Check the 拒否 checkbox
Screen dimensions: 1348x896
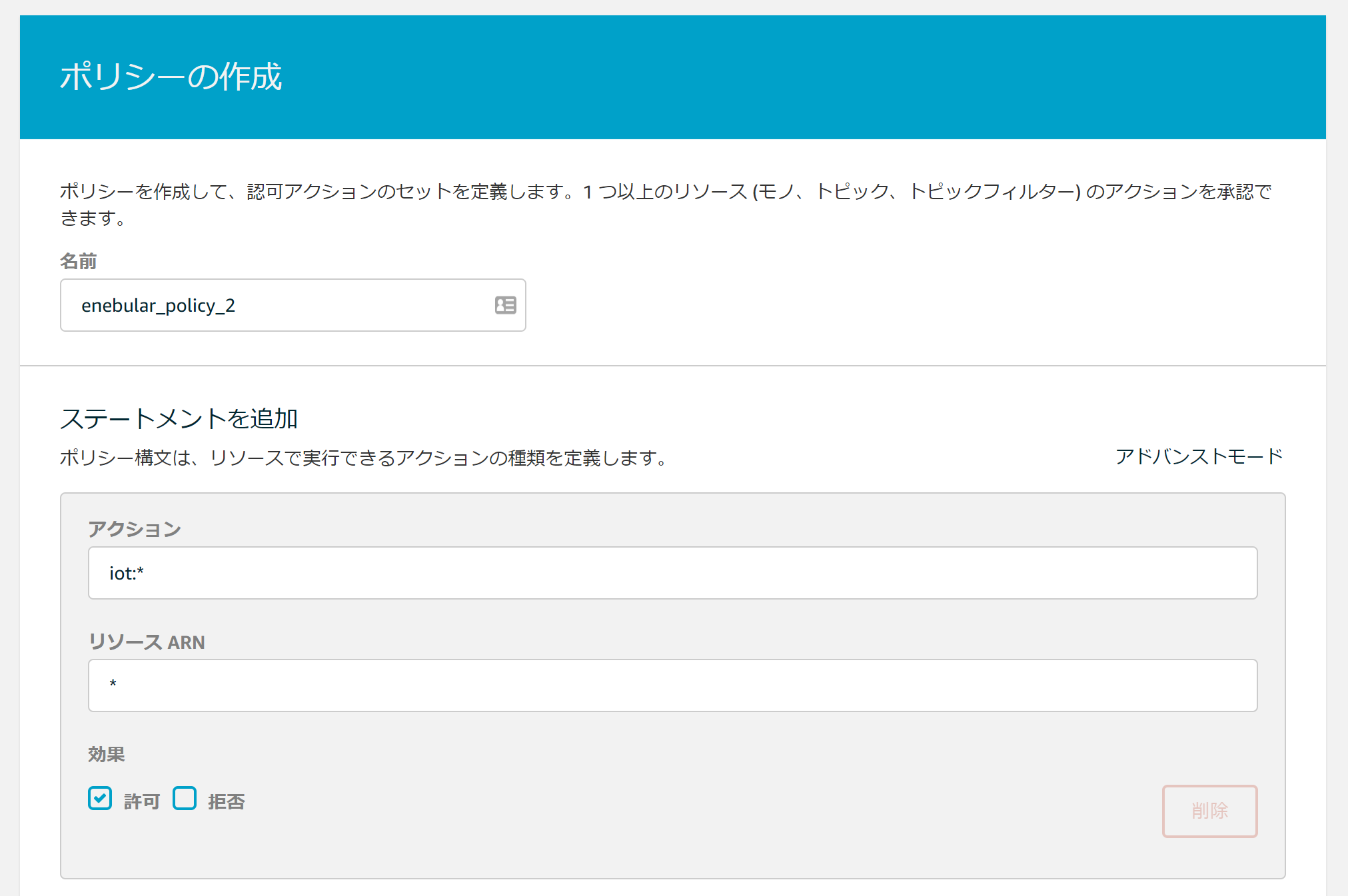click(185, 798)
